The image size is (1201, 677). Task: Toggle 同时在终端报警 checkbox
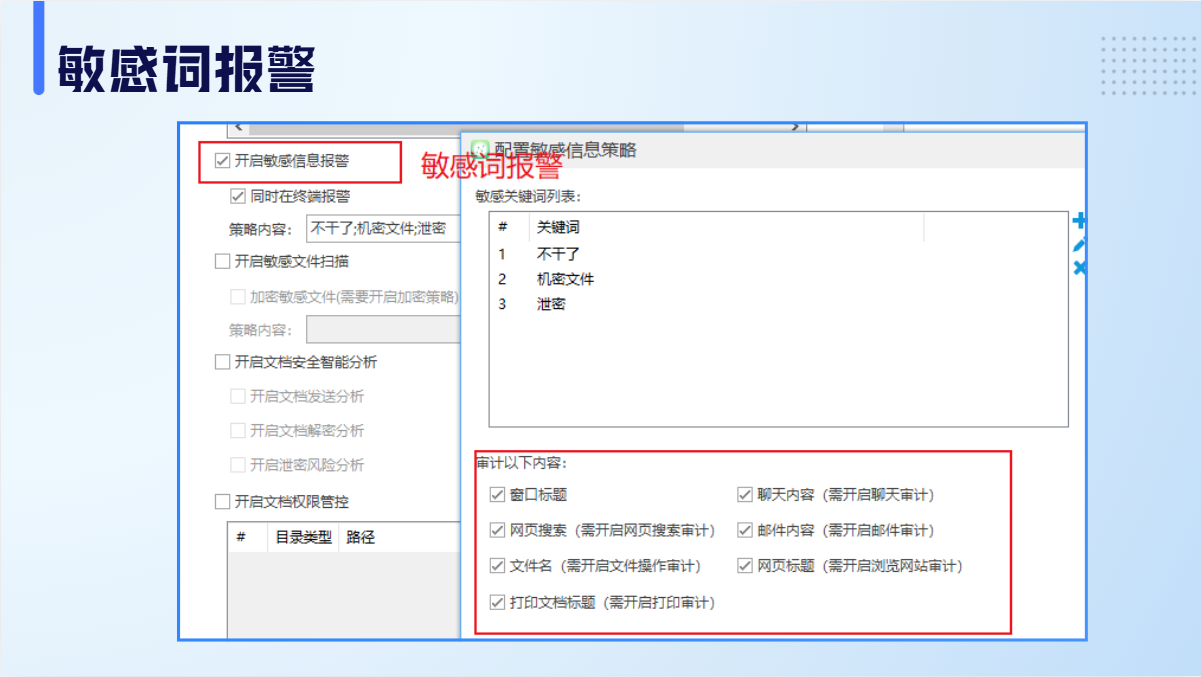point(238,196)
